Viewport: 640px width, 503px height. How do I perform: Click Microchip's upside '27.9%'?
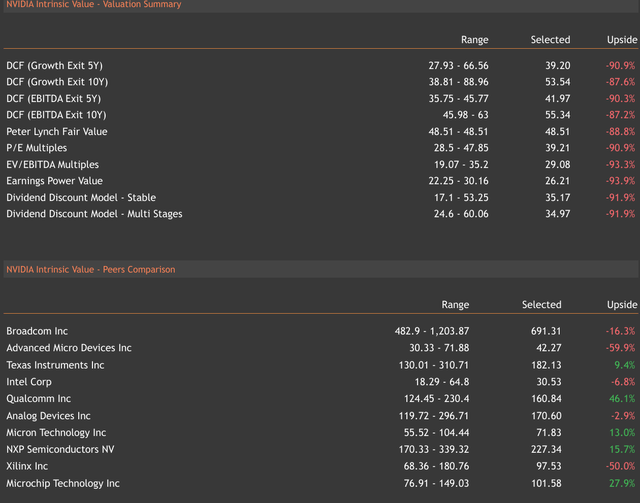point(622,483)
